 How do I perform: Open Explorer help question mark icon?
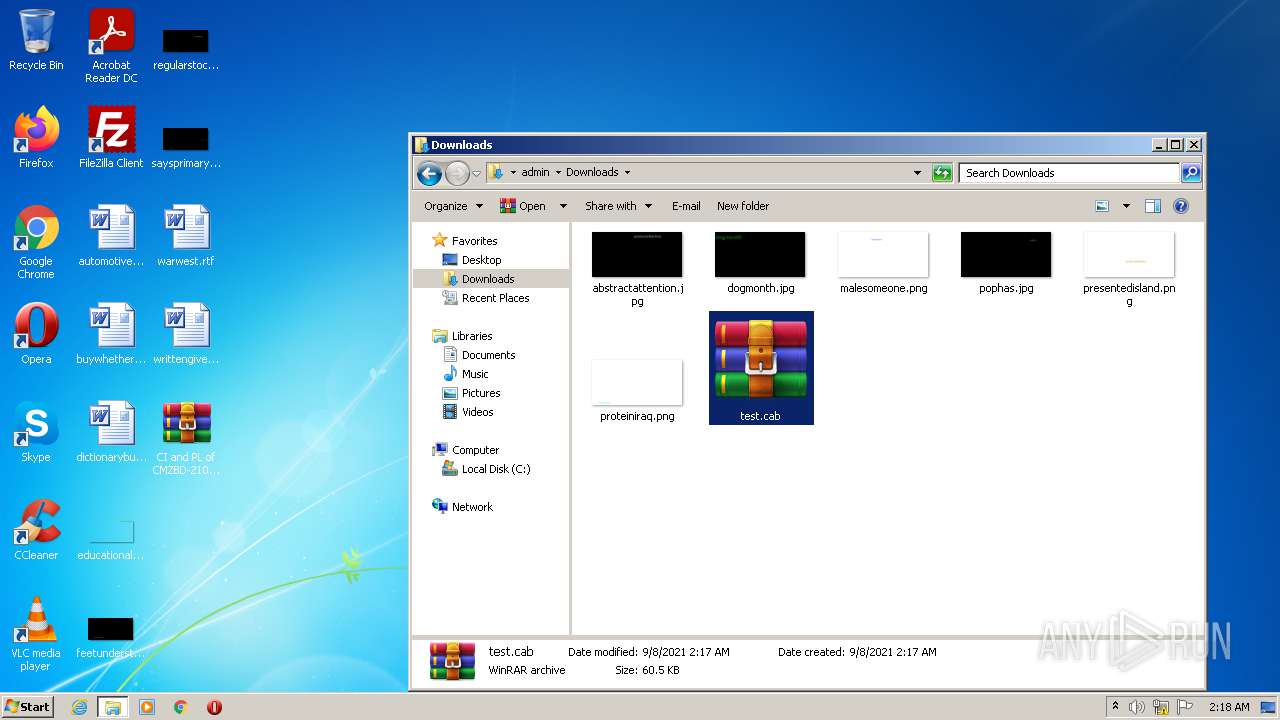(x=1181, y=206)
